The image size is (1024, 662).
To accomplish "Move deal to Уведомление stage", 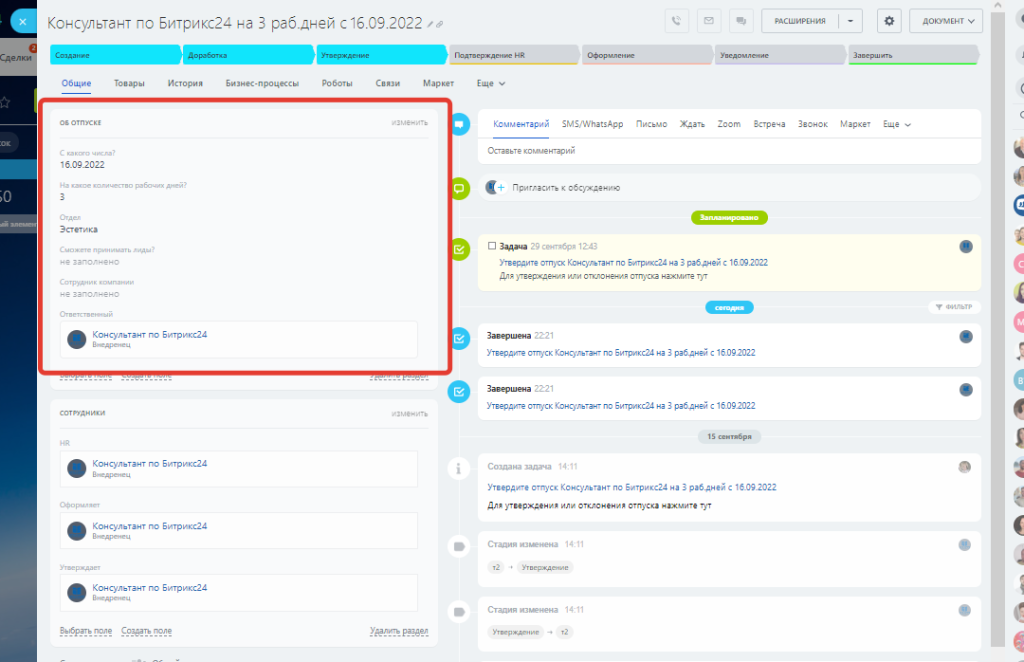I will [x=780, y=55].
